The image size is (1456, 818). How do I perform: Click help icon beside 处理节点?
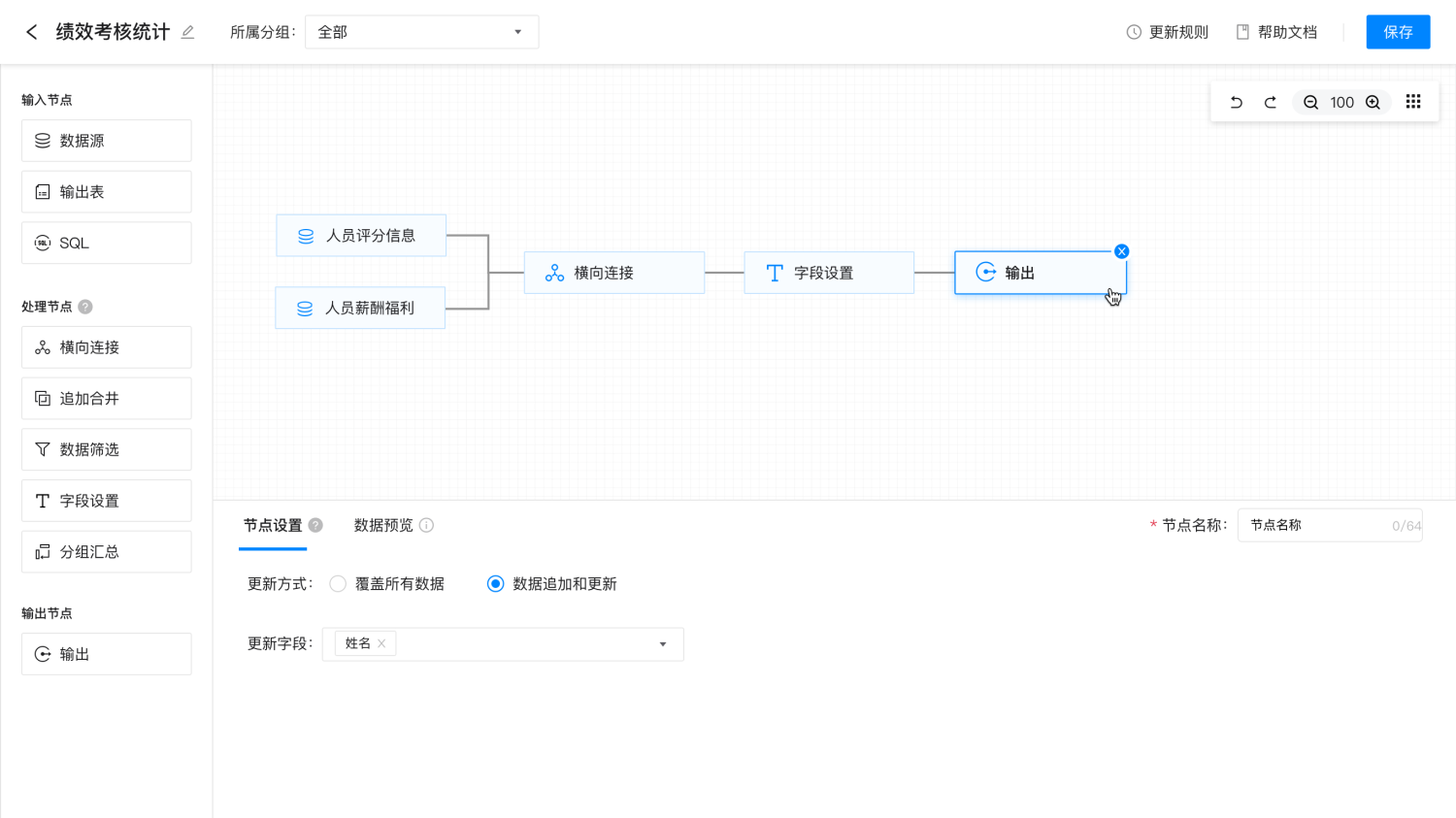tap(85, 307)
